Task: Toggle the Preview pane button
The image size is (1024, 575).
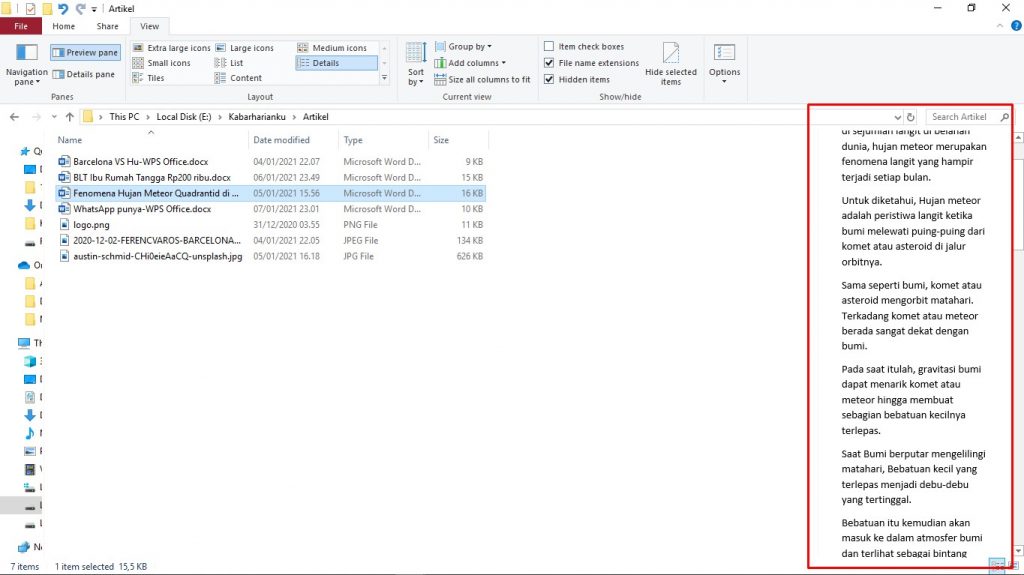Action: (86, 52)
